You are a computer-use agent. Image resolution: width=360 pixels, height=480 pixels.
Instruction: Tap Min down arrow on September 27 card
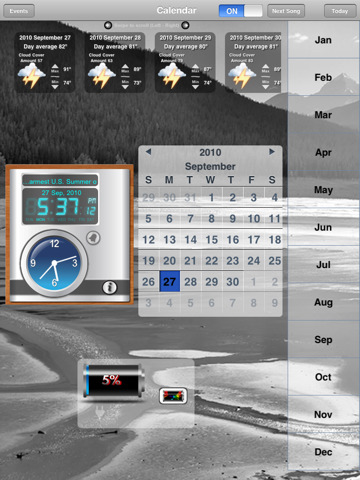55,87
